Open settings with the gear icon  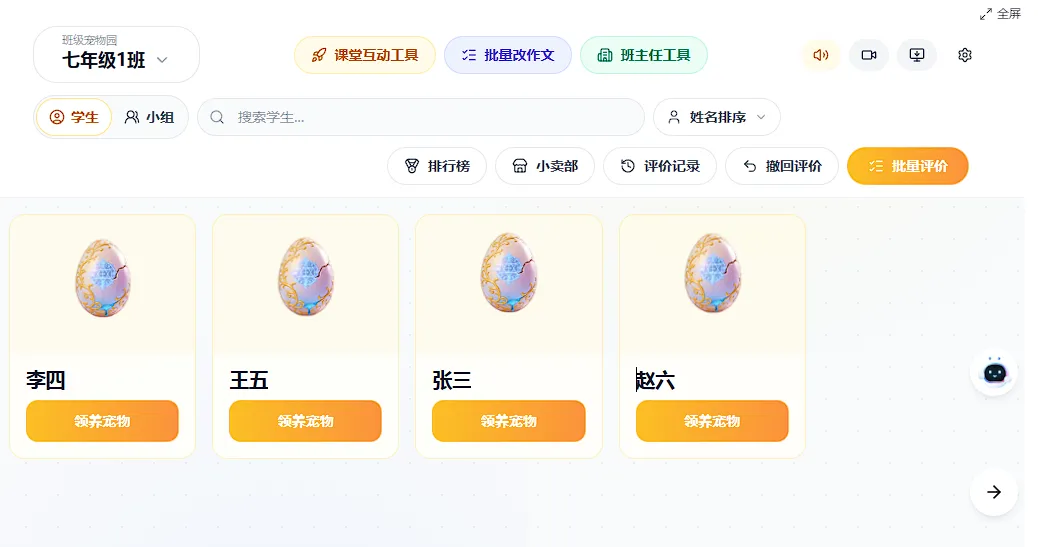[x=965, y=55]
